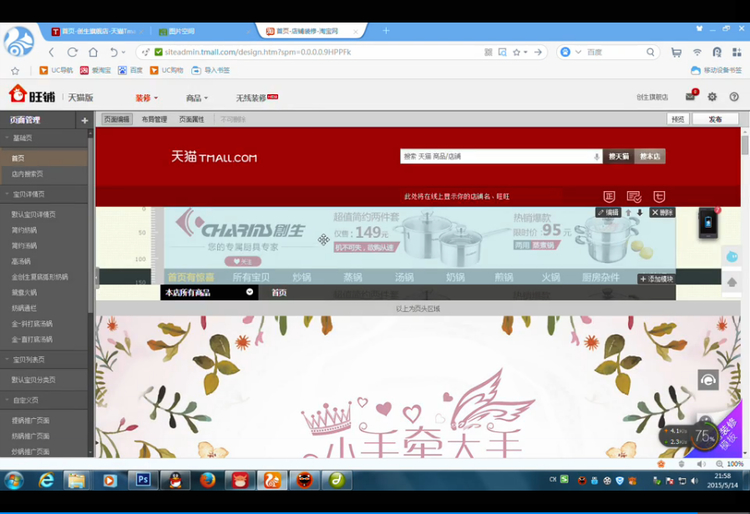
Task: Collapse the 基础页 section
Action: (7, 138)
